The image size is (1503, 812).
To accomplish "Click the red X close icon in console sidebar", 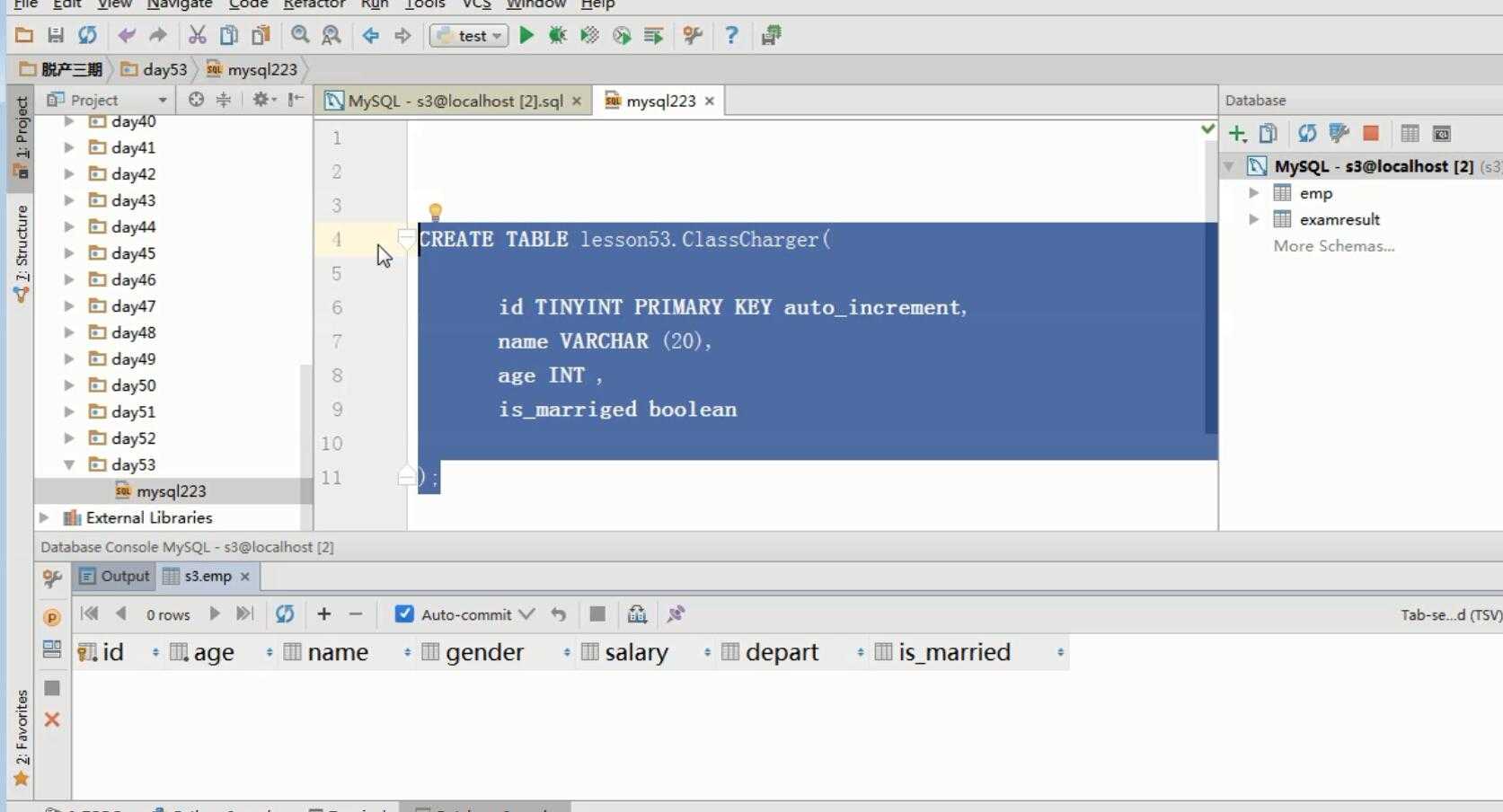I will click(52, 719).
